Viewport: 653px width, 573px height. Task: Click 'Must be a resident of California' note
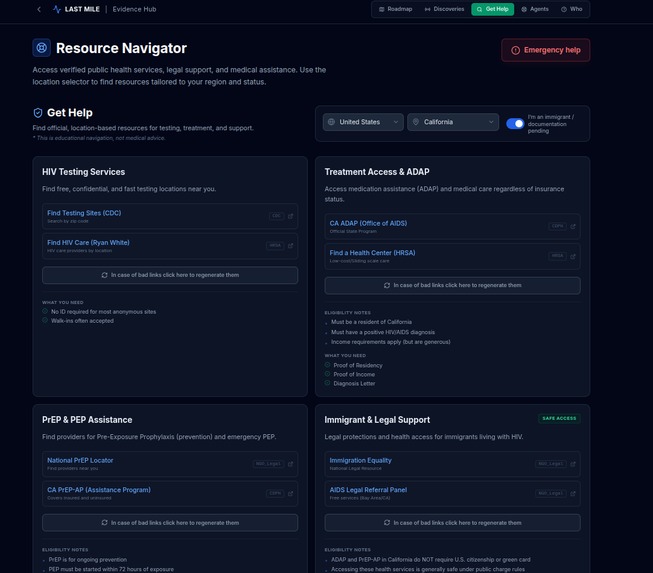tap(371, 322)
